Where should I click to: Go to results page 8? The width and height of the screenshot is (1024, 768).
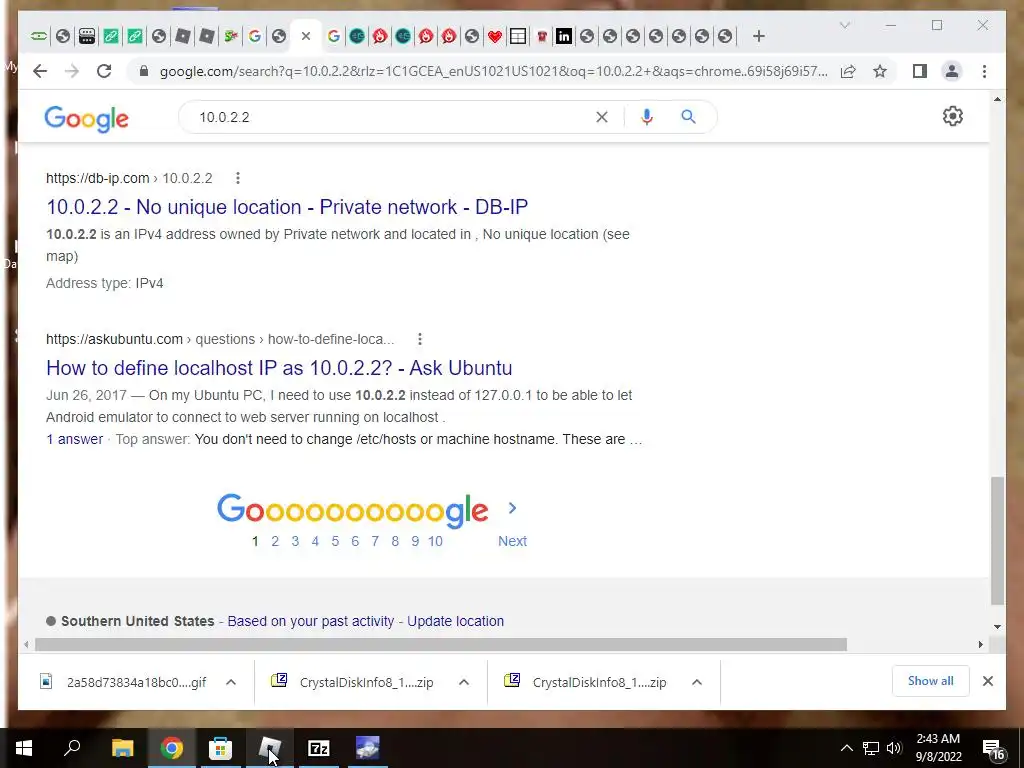395,541
